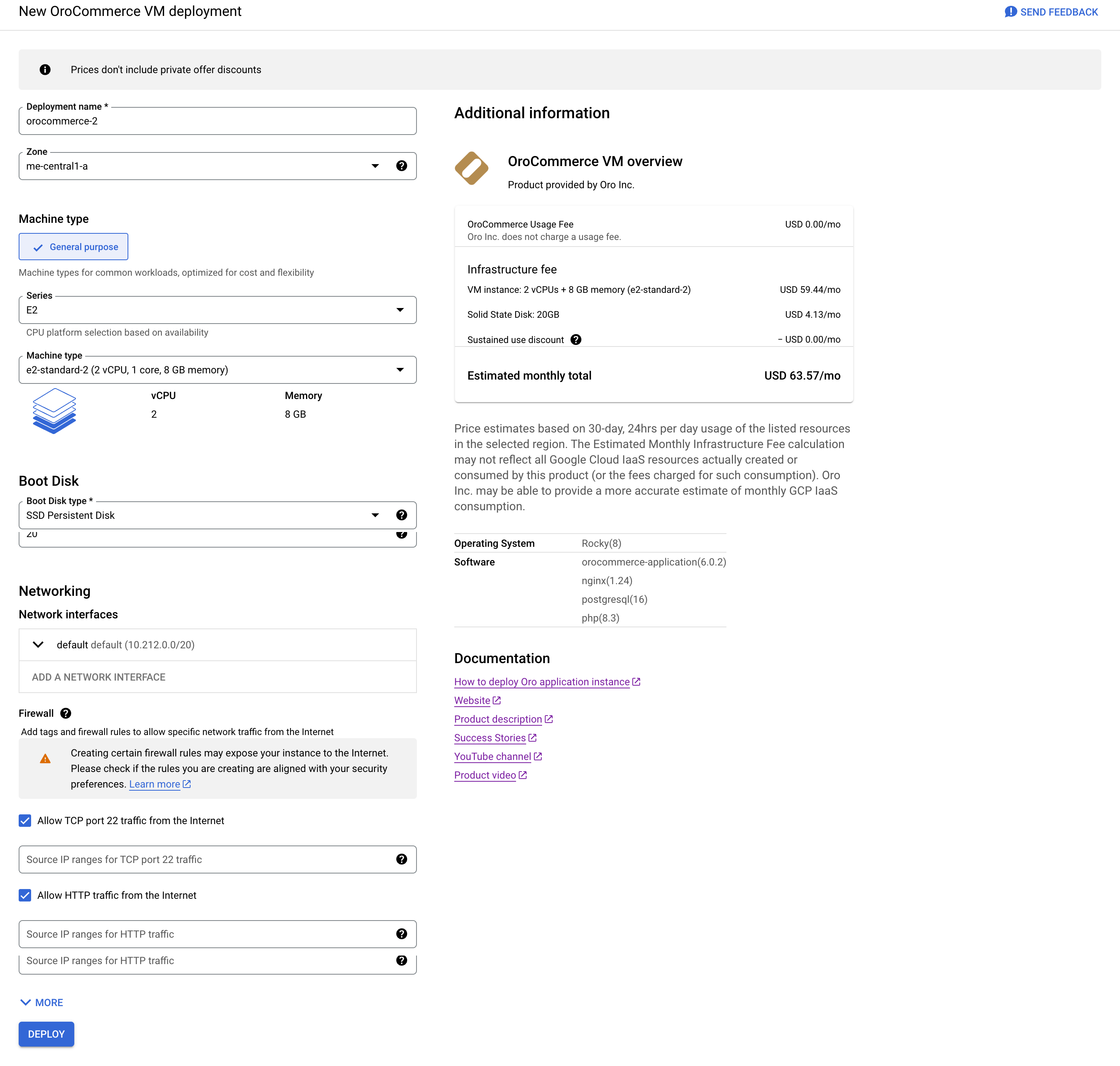Click the Send Feedback icon

[x=1010, y=12]
